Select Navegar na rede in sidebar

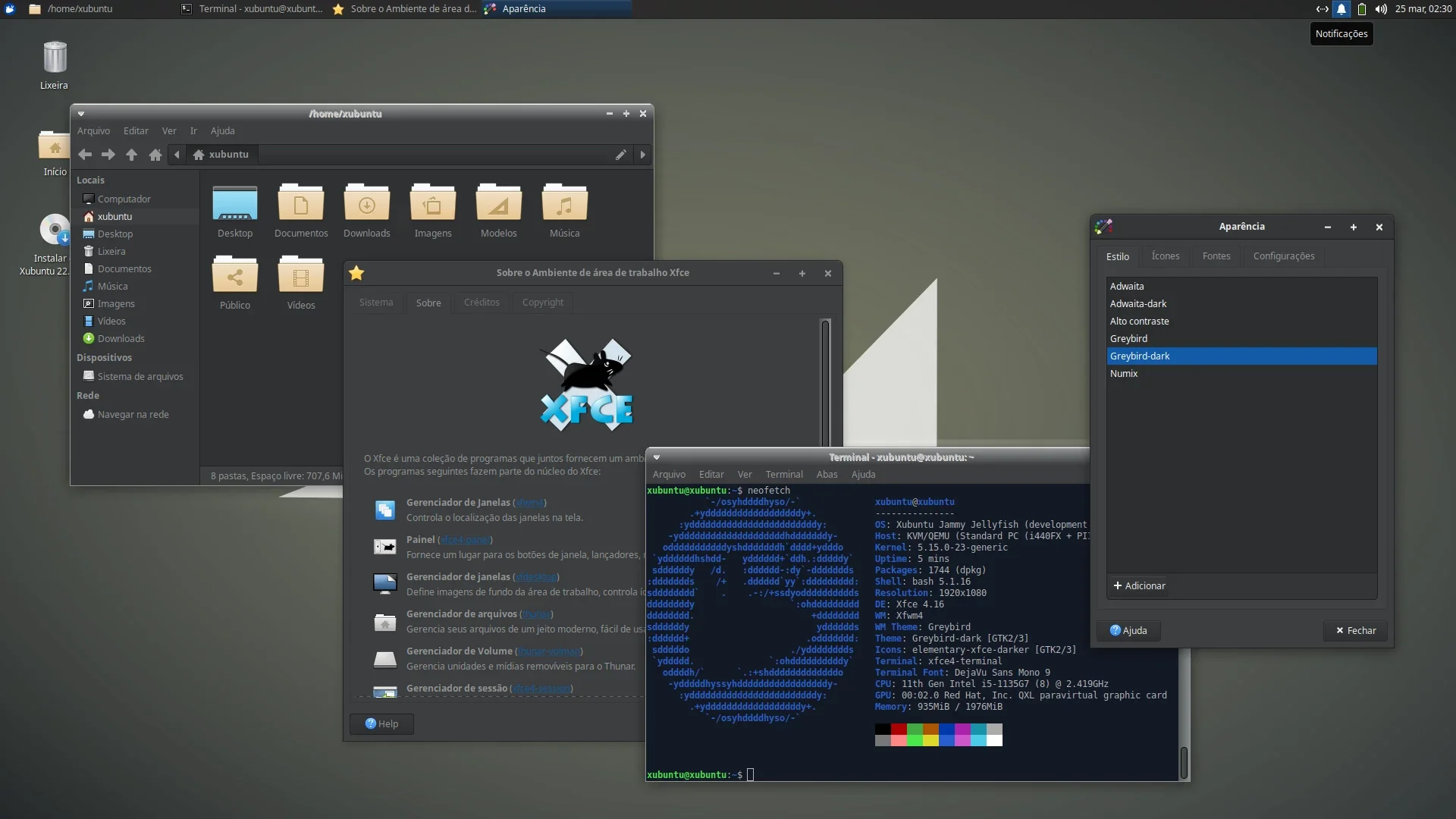click(136, 415)
